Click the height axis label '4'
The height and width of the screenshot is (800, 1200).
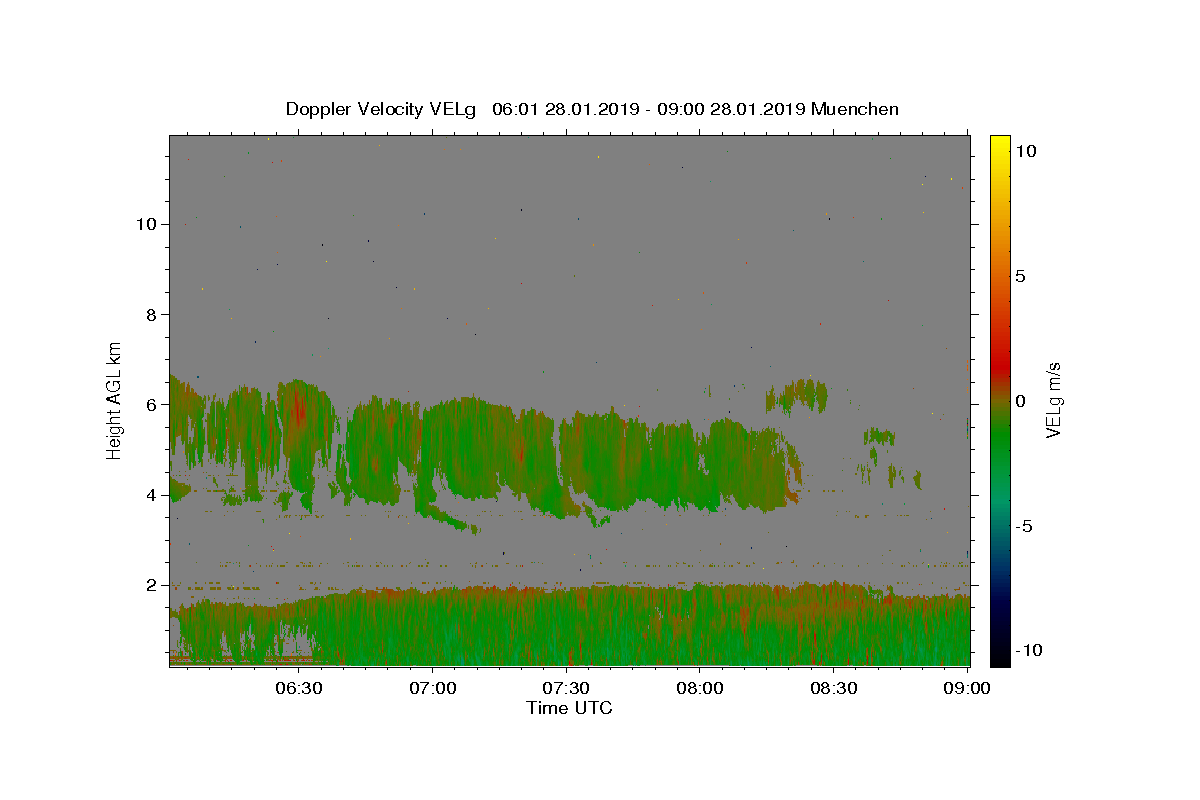[153, 495]
